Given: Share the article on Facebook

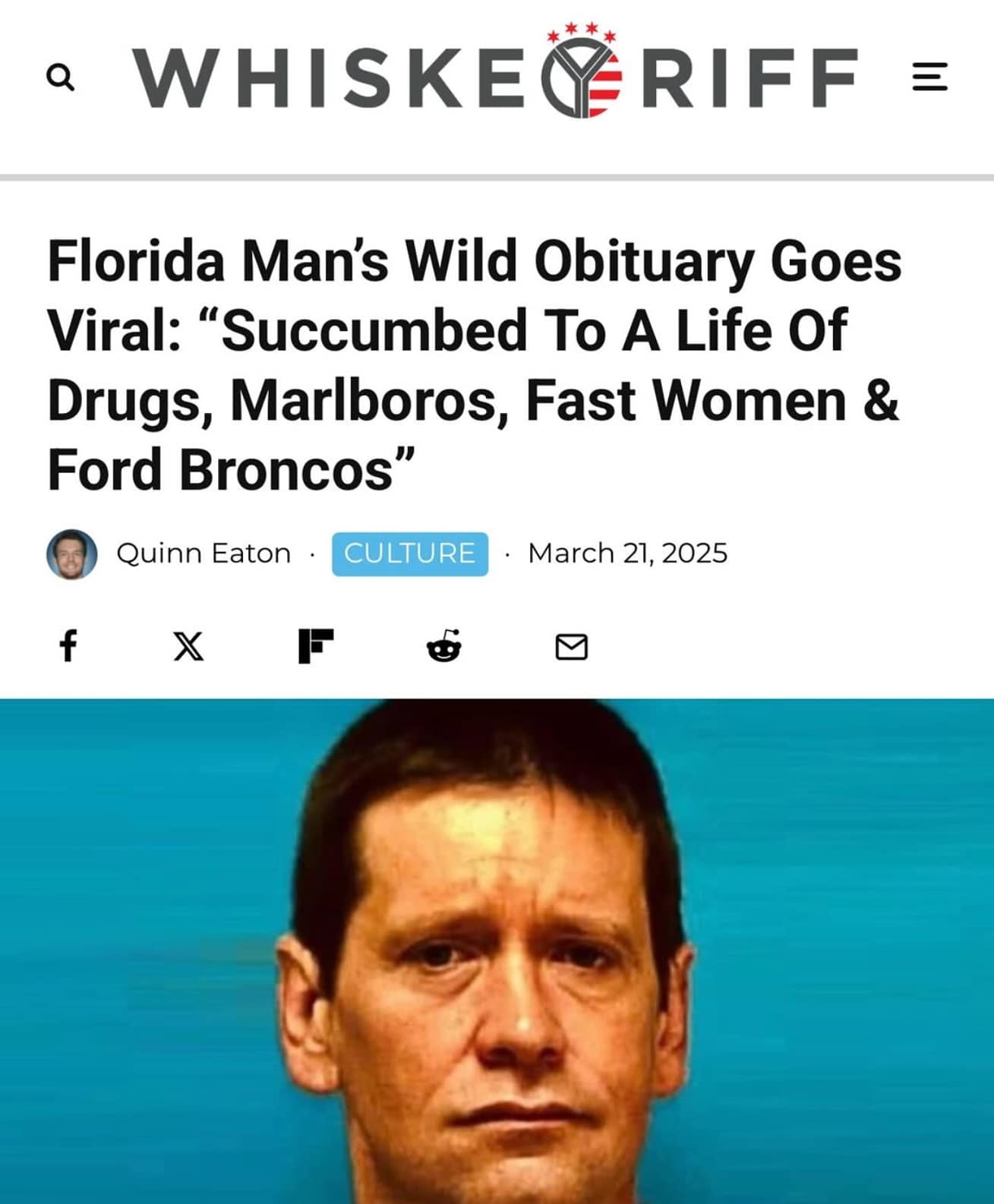Looking at the screenshot, I should tap(68, 646).
